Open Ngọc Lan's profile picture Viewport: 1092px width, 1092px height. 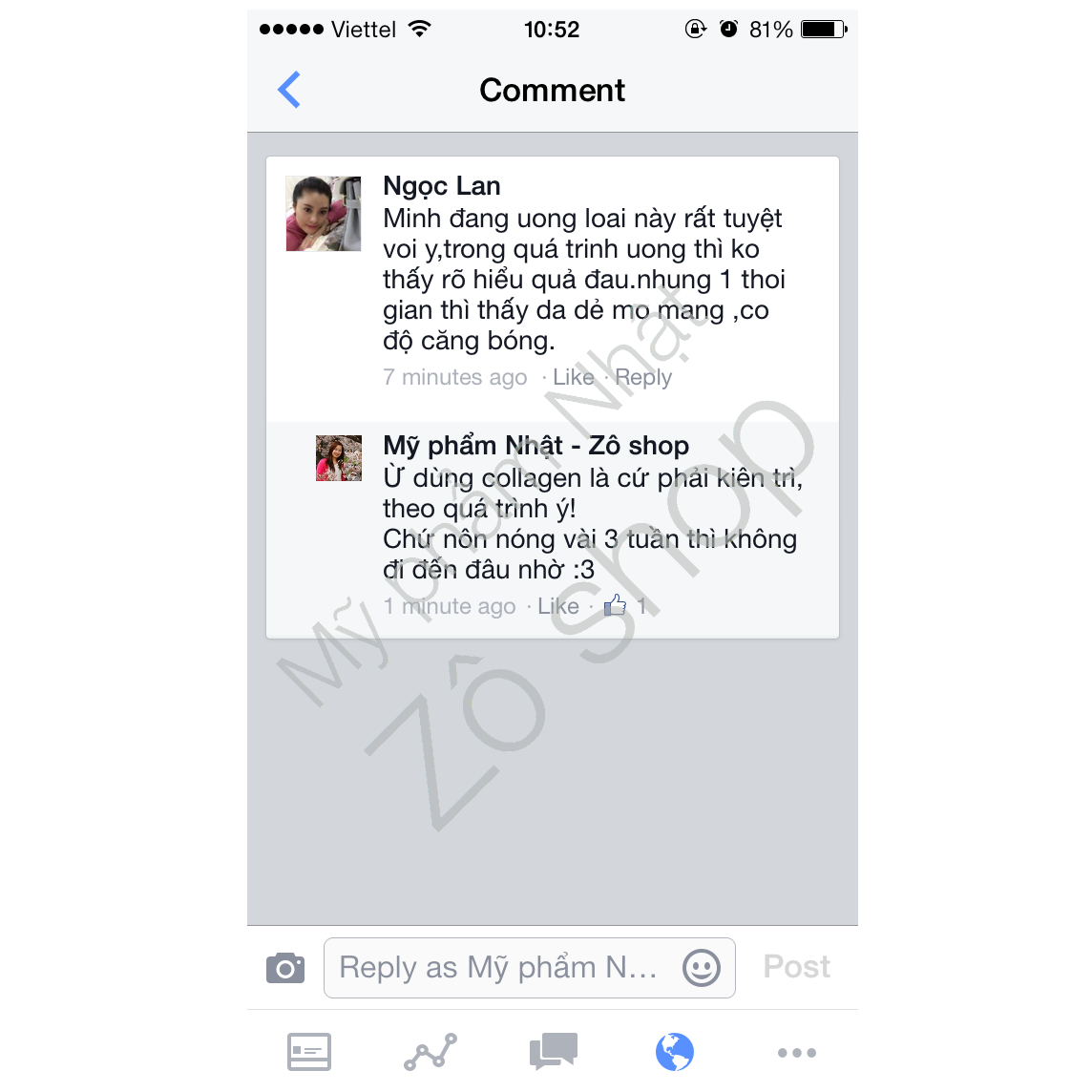coord(324,213)
